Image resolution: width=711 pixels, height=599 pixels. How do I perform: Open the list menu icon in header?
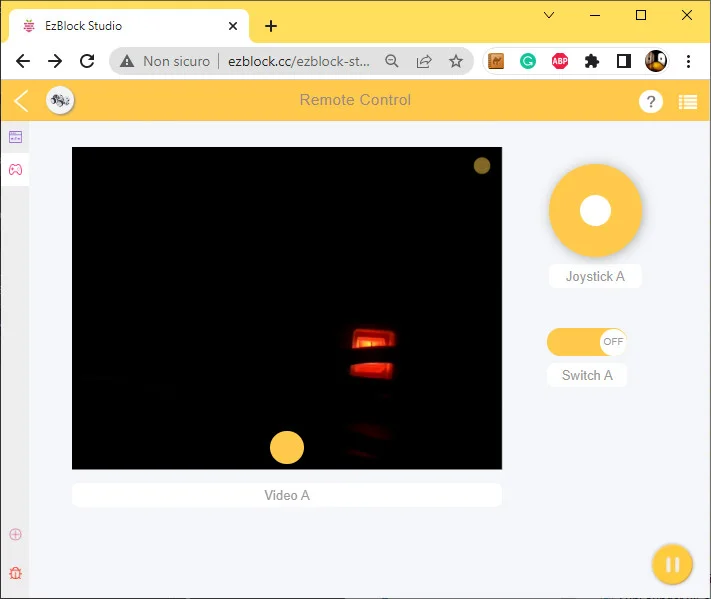point(687,101)
